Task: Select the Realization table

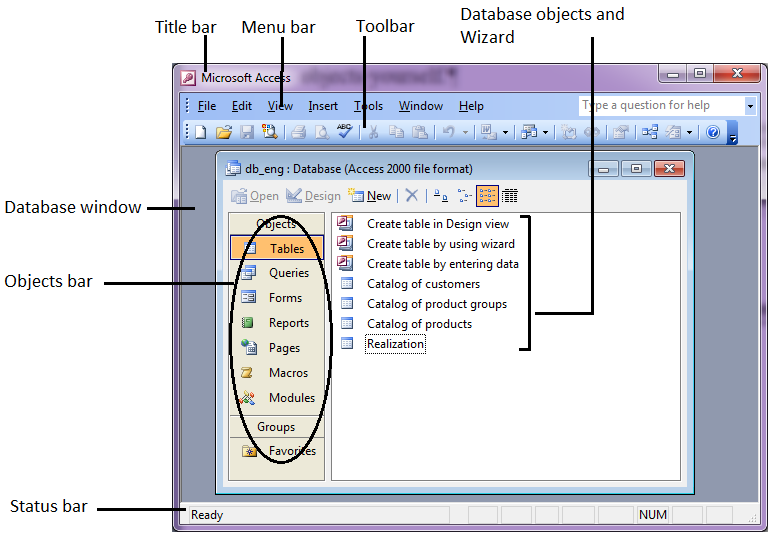Action: 395,344
